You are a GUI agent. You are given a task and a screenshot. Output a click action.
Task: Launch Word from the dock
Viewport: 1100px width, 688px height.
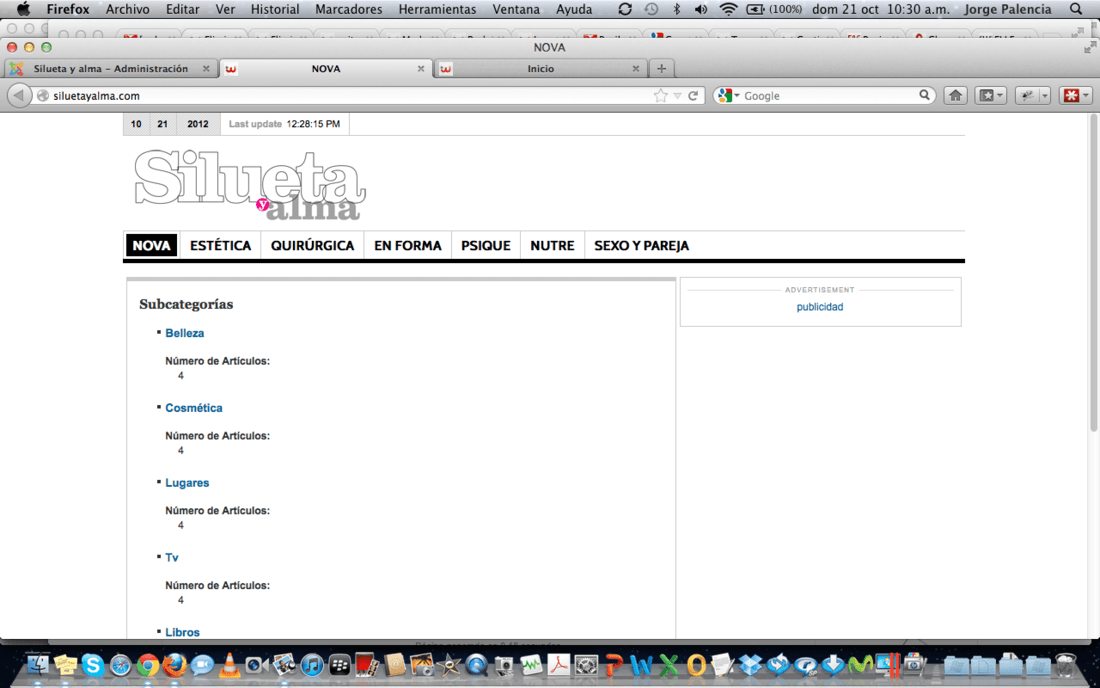(x=641, y=664)
